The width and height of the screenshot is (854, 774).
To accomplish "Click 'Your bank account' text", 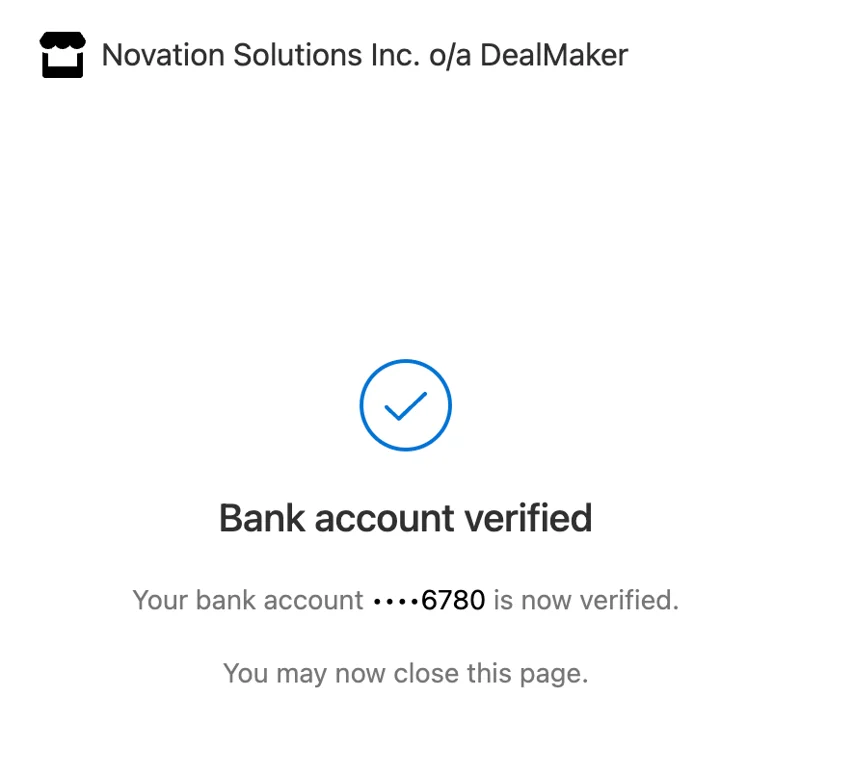I will (248, 600).
